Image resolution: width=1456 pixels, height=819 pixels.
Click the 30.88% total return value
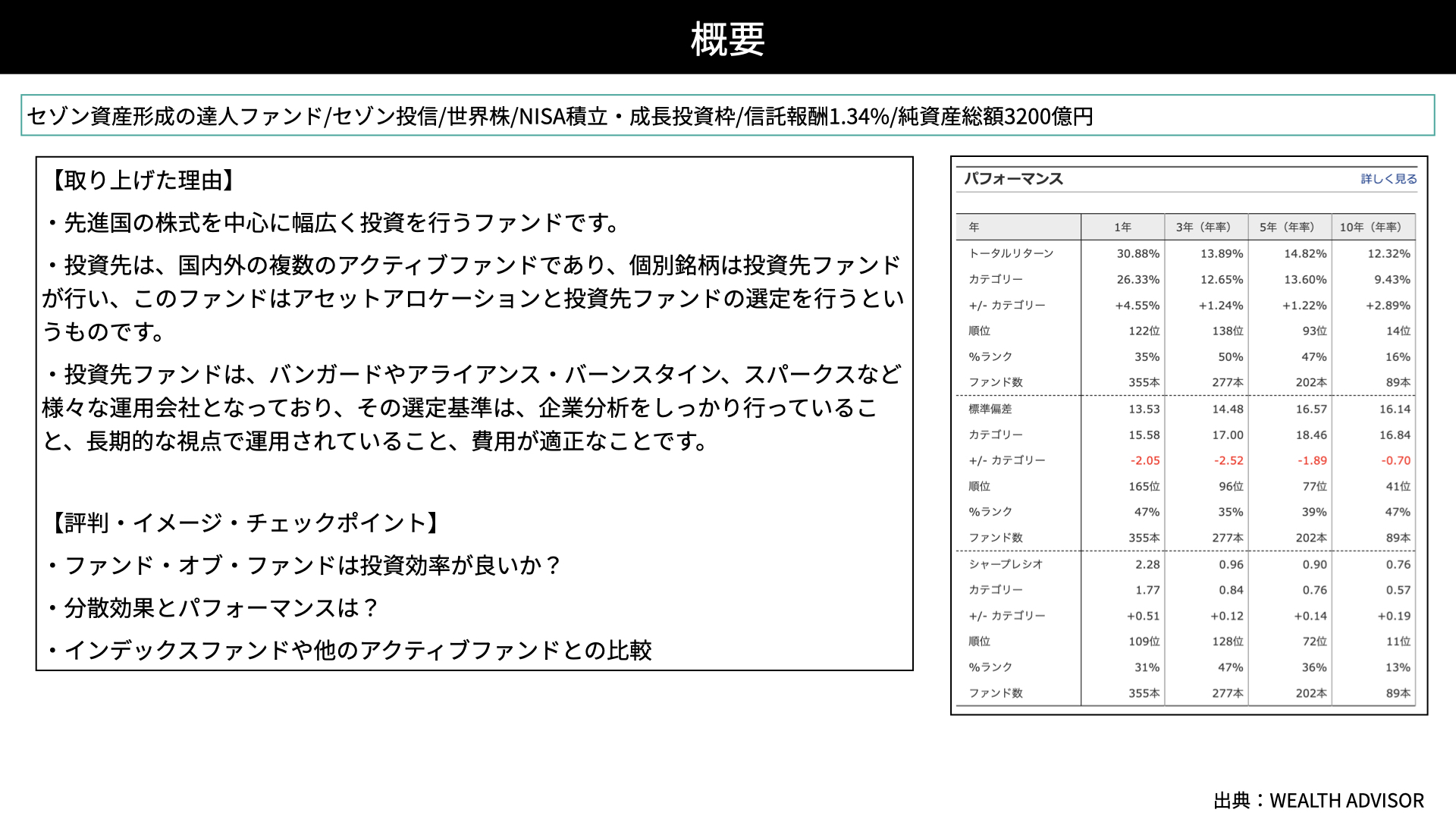(x=1137, y=253)
